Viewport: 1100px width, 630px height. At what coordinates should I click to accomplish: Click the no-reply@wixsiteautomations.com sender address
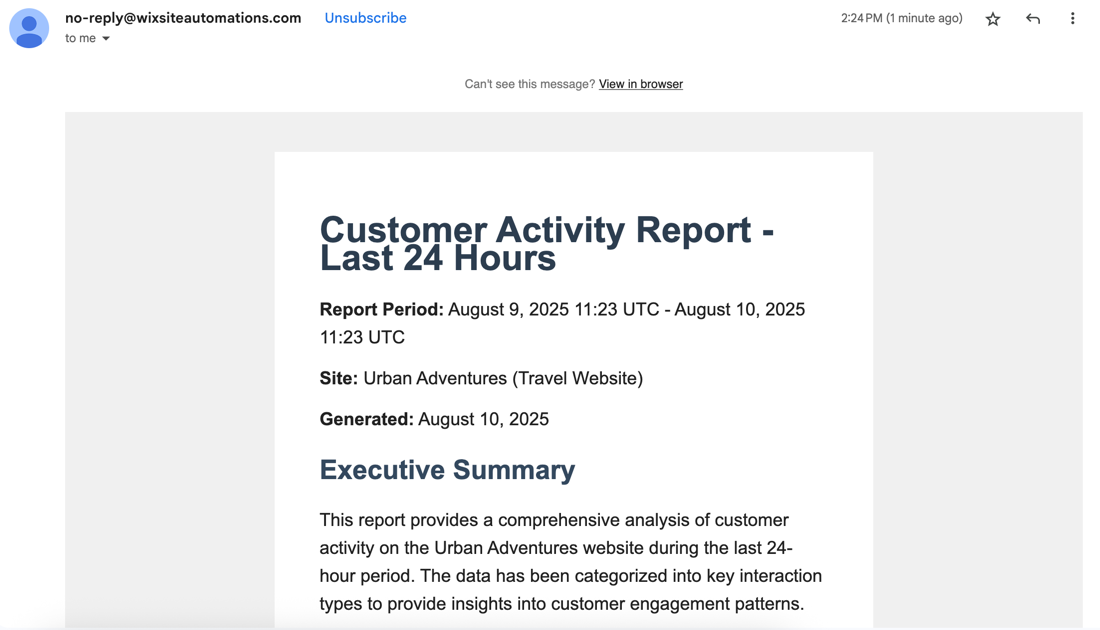[x=183, y=18]
